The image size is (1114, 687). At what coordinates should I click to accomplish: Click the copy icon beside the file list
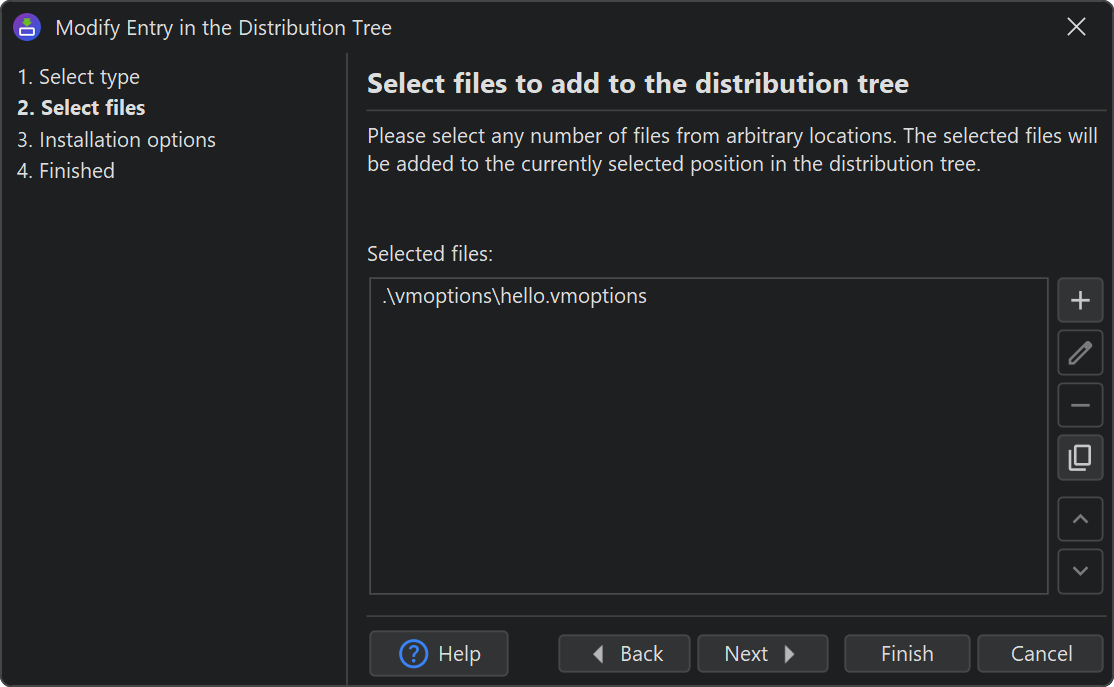point(1080,458)
